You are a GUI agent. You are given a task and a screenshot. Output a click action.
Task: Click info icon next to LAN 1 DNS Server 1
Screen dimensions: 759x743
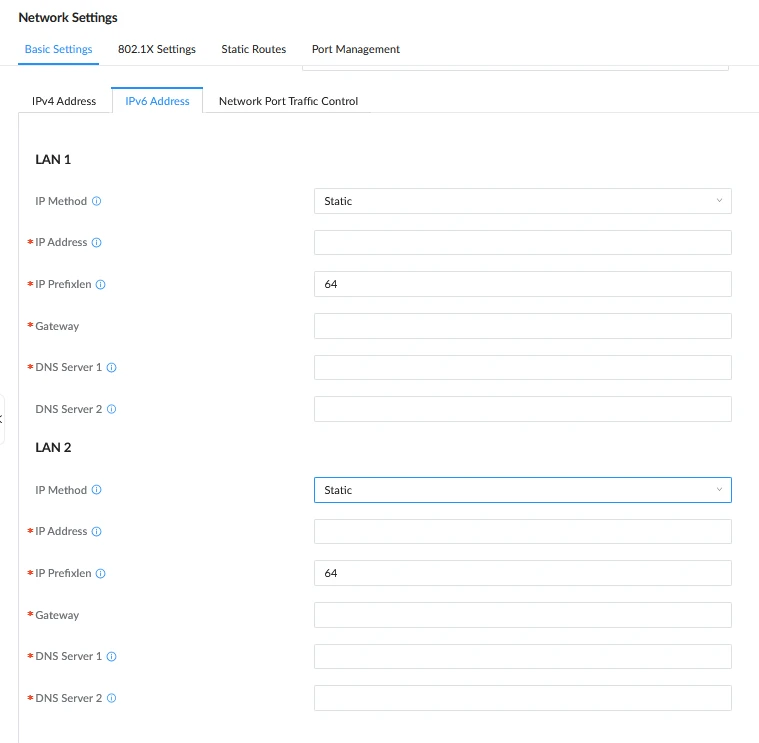click(x=111, y=367)
